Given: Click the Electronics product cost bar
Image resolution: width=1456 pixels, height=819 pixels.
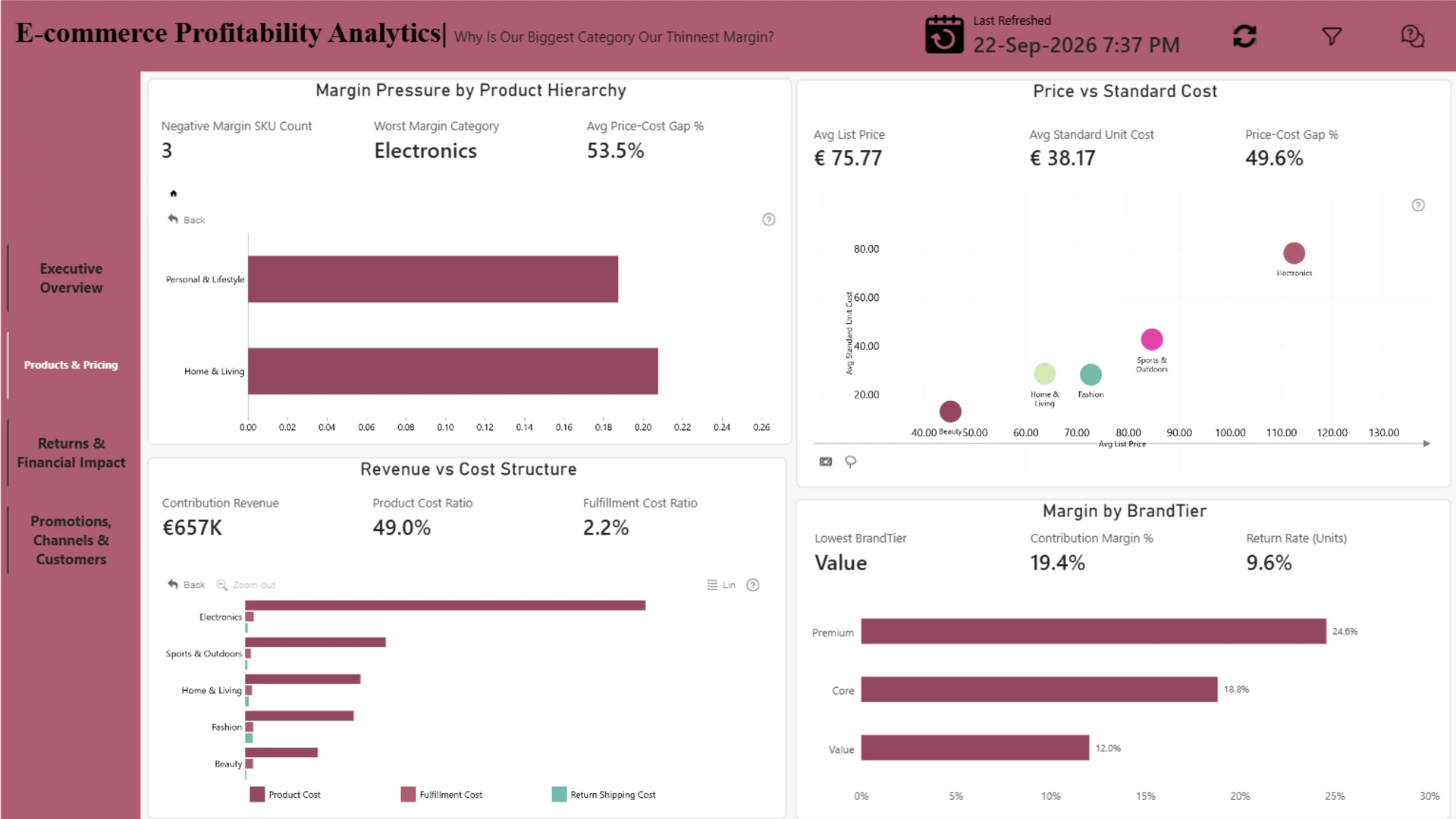Looking at the screenshot, I should pyautogui.click(x=445, y=605).
